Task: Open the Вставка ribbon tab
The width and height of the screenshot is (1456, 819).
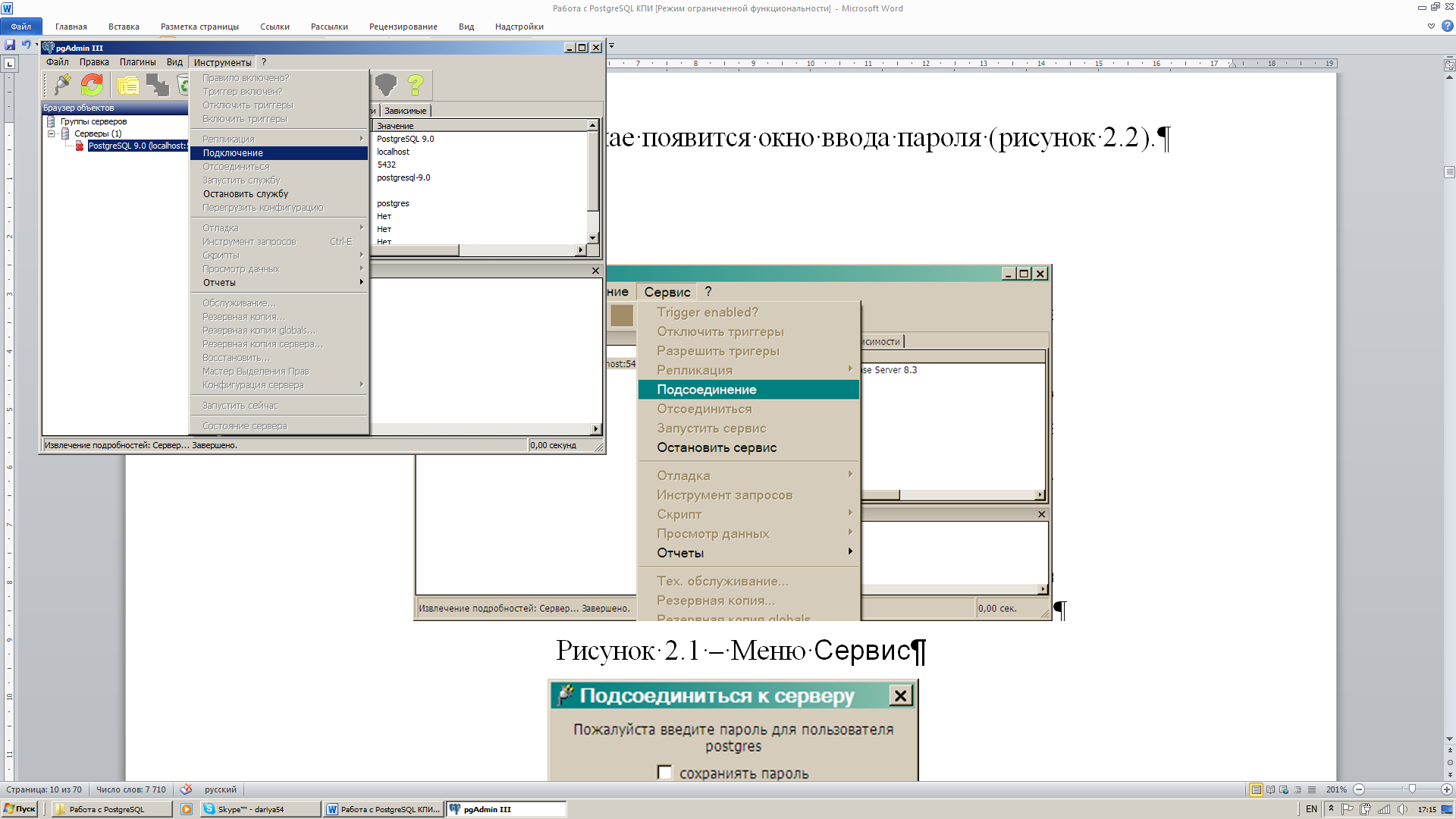Action: click(124, 27)
